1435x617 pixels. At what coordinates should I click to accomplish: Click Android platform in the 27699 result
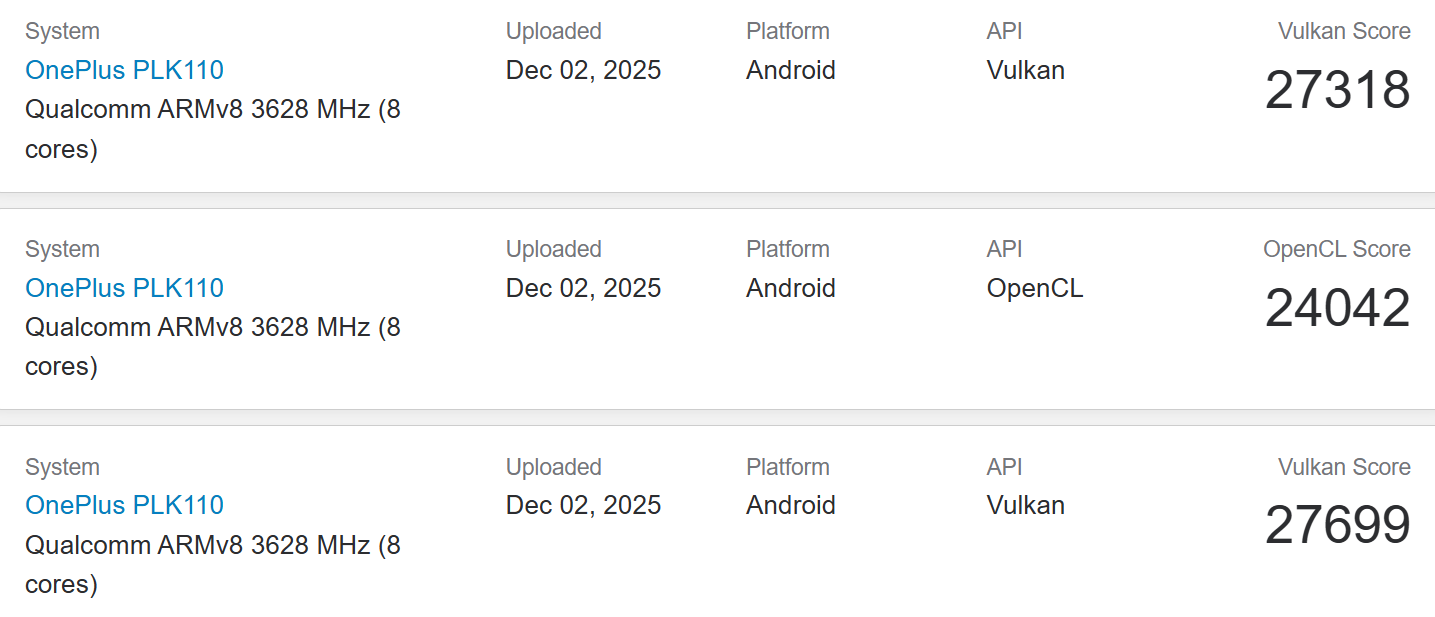tap(790, 505)
